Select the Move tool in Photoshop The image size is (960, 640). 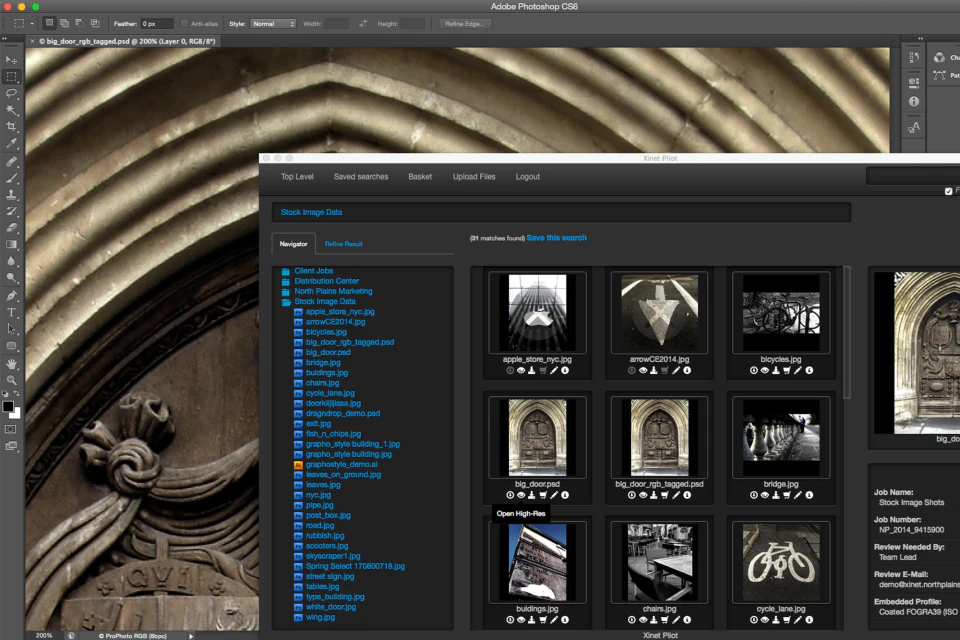click(11, 59)
